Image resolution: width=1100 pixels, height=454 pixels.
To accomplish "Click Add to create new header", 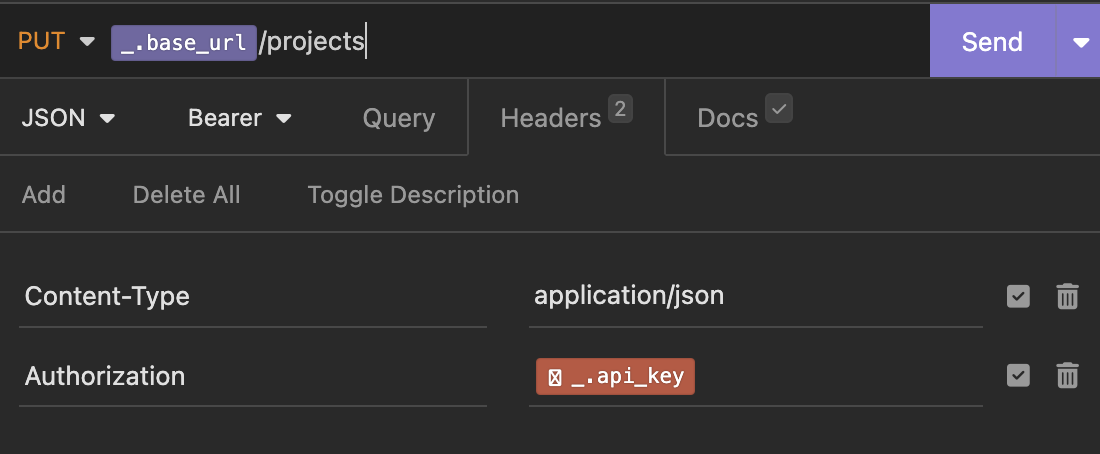I will 43,194.
